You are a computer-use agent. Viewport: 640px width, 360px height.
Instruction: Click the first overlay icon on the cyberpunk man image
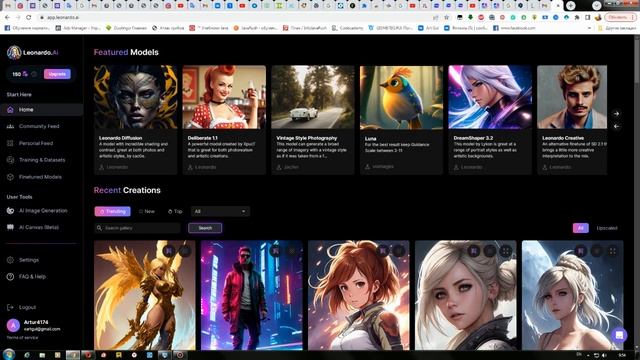(276, 251)
